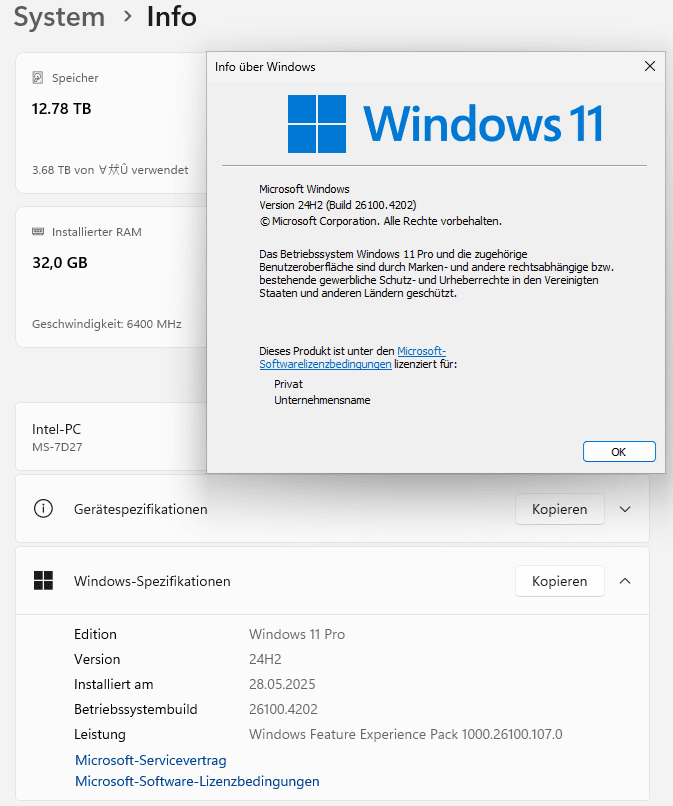Click the Installierter RAM icon

(38, 232)
